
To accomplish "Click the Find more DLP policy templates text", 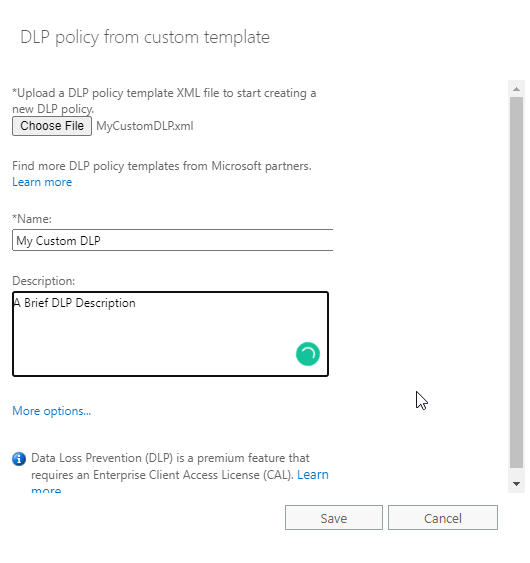I will tap(162, 166).
